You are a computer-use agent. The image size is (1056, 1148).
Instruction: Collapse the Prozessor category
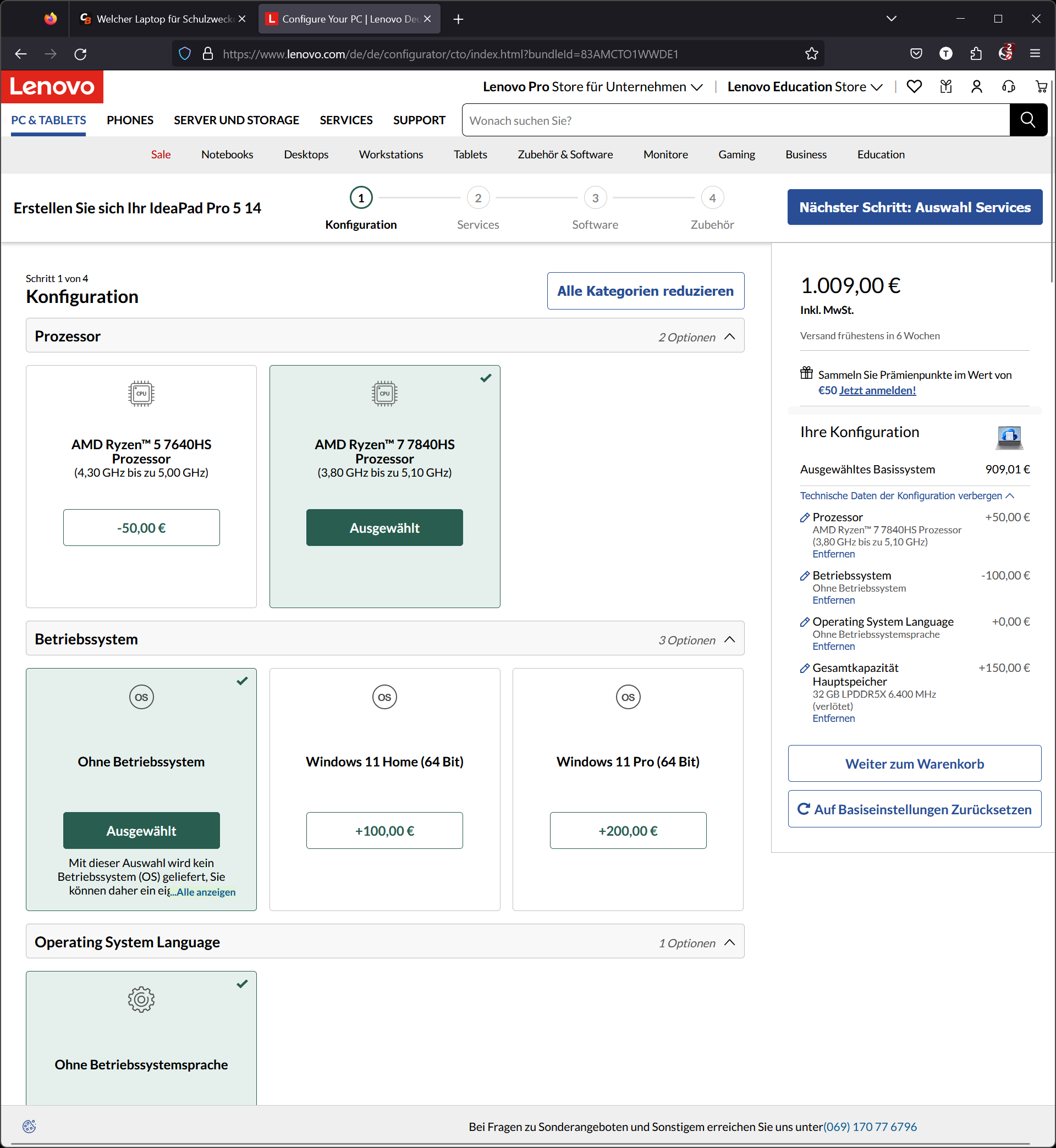click(x=730, y=336)
